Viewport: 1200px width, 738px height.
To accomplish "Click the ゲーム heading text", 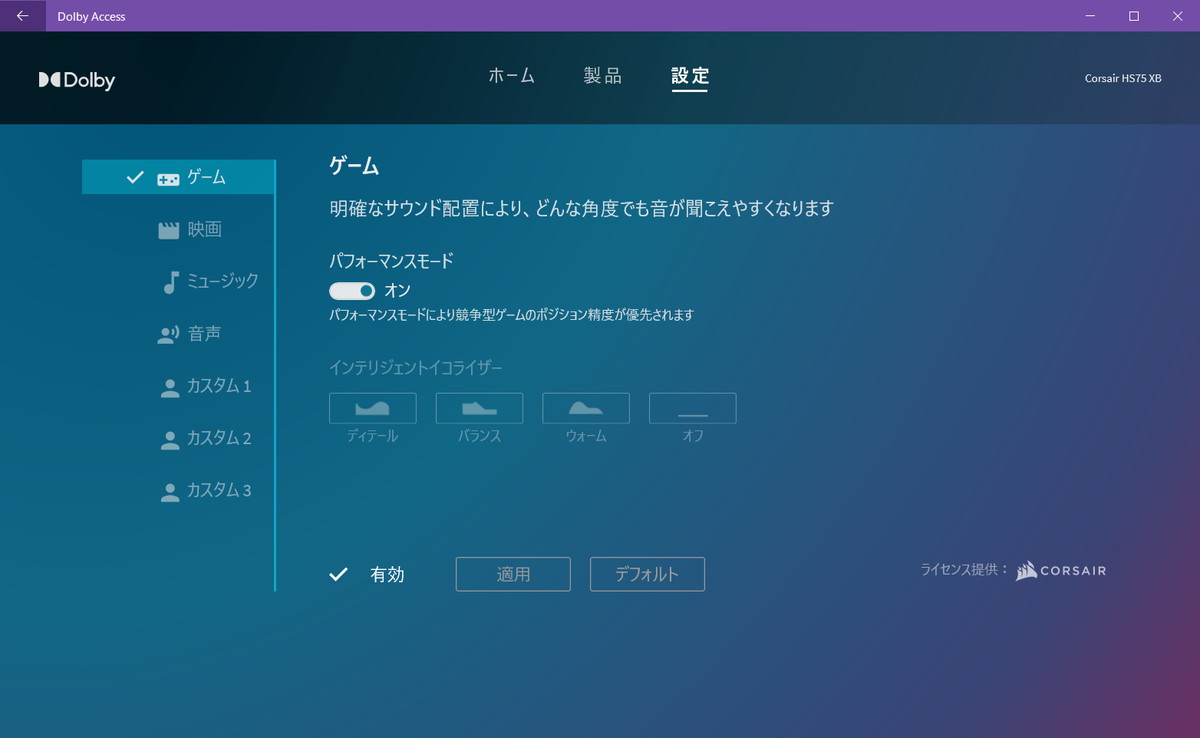I will point(354,166).
